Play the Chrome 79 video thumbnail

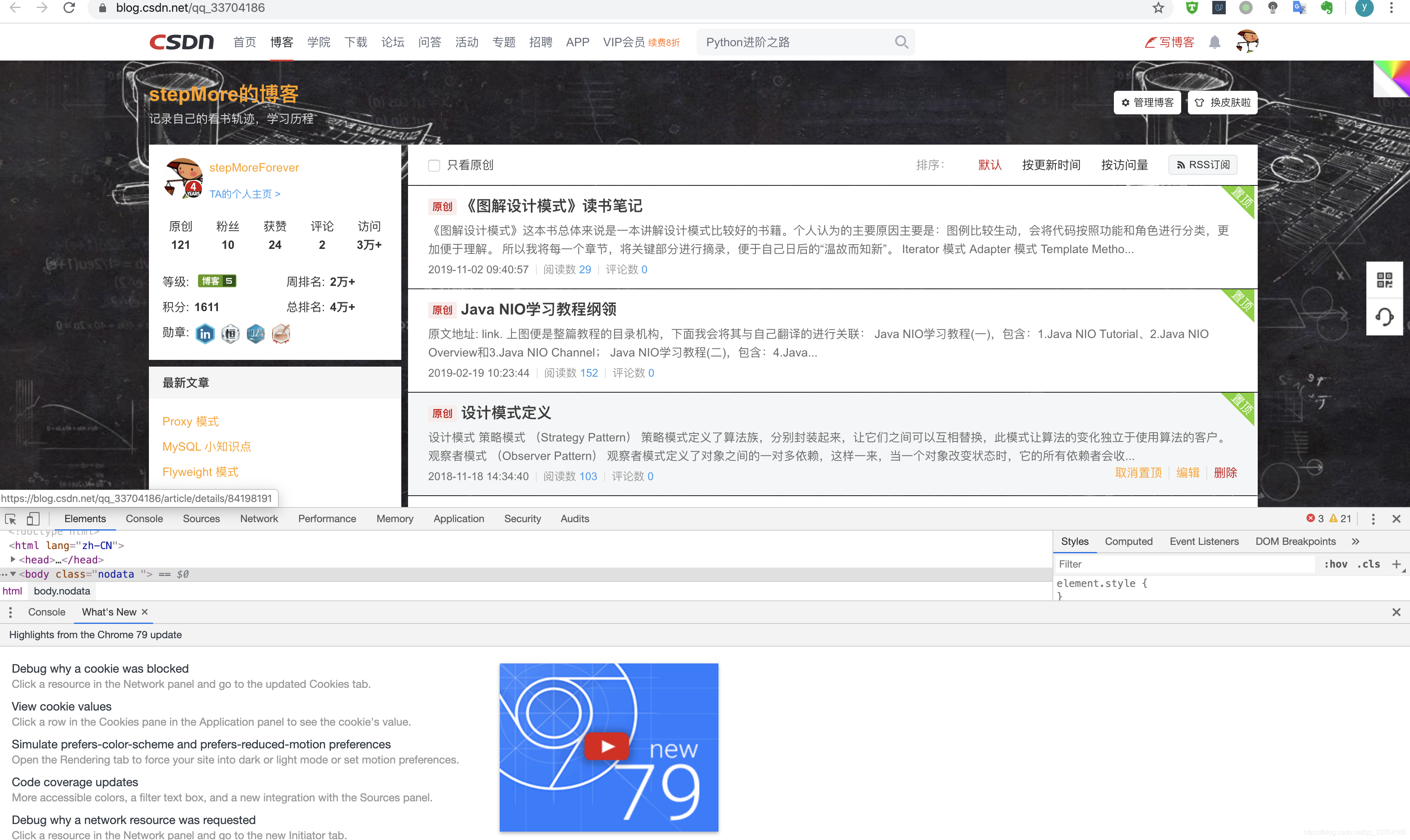point(607,747)
